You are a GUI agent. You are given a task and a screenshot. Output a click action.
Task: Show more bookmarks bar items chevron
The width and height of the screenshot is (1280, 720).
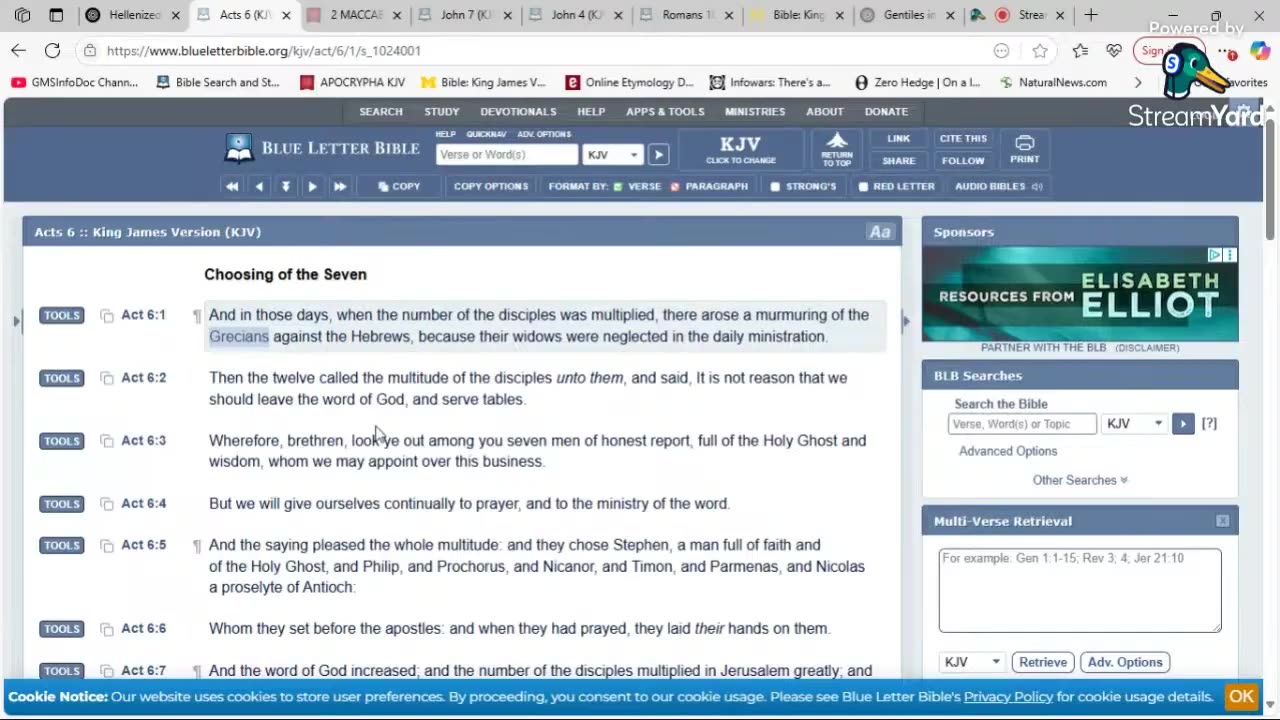1138,83
